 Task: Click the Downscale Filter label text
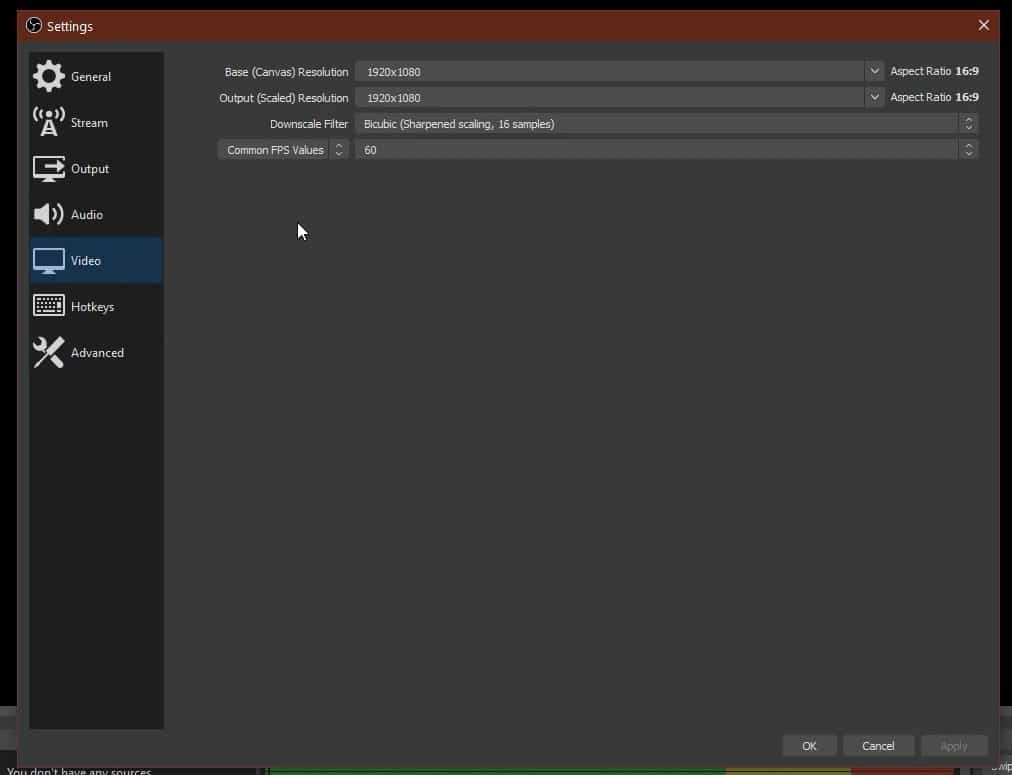pos(309,124)
